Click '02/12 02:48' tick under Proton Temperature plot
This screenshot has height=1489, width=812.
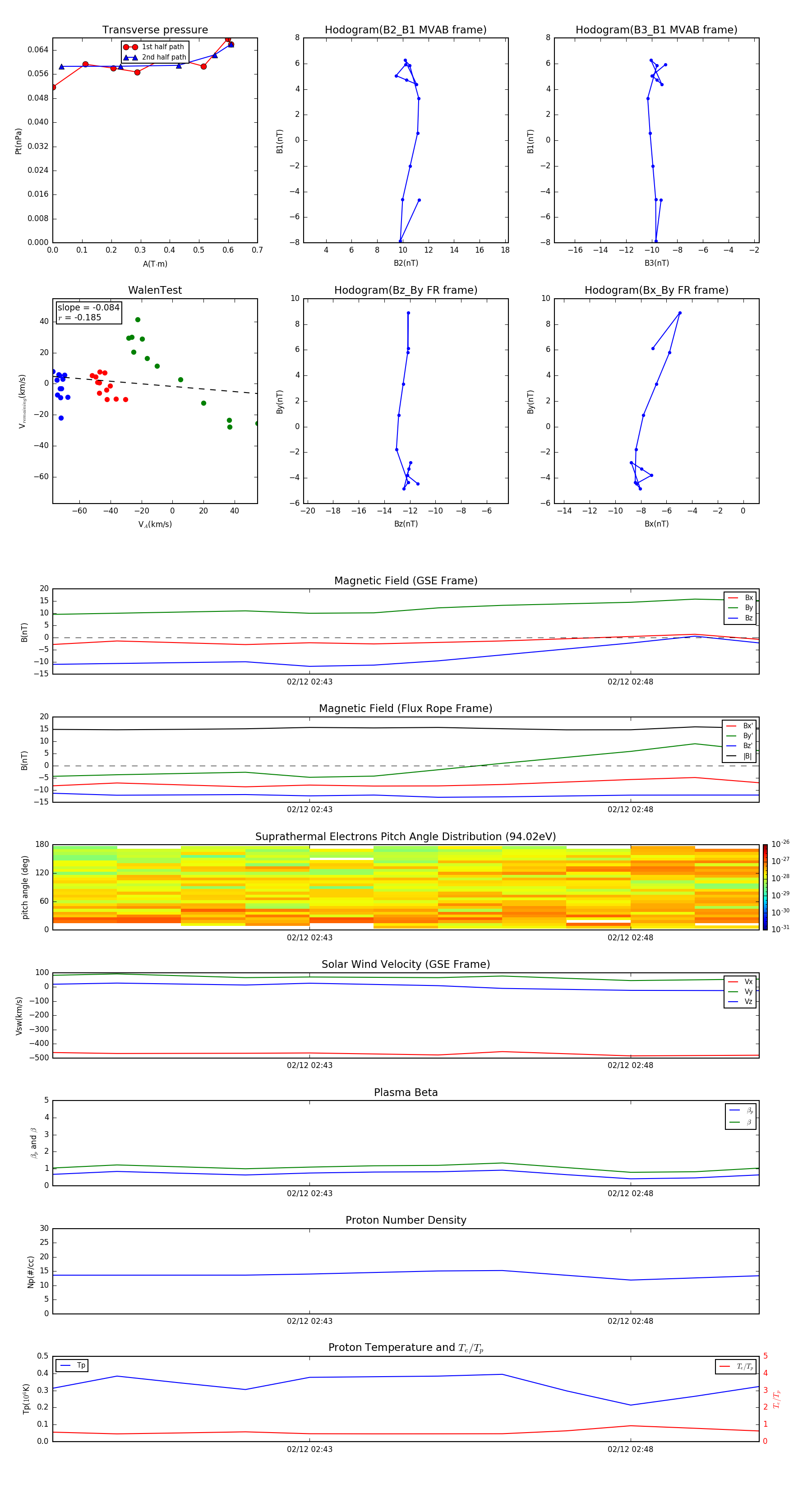(631, 1449)
